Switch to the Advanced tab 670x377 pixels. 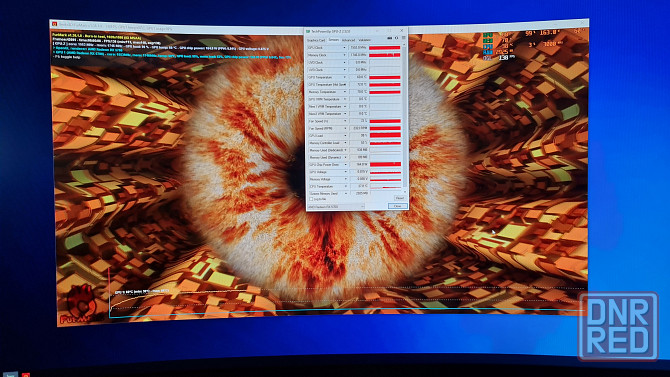(348, 40)
